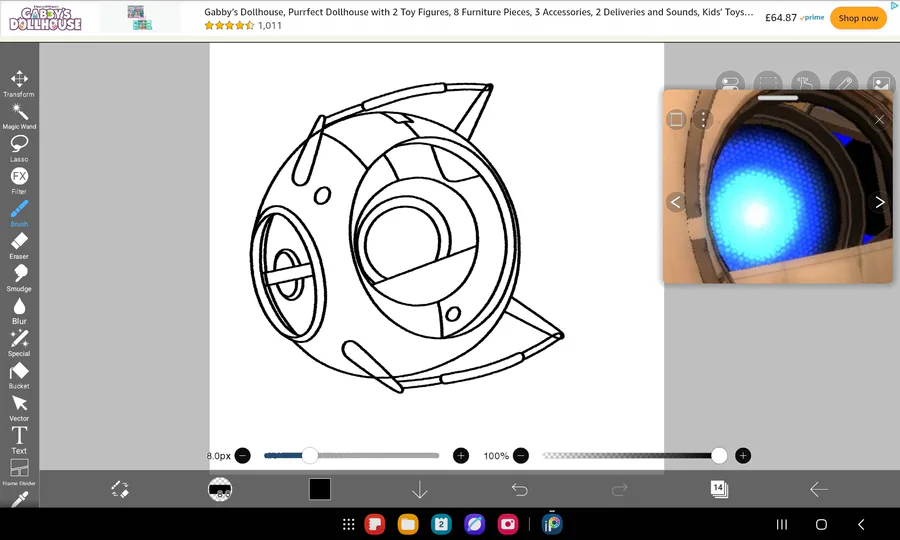The height and width of the screenshot is (540, 900).
Task: Open the ruler pencil icon
Action: (844, 83)
